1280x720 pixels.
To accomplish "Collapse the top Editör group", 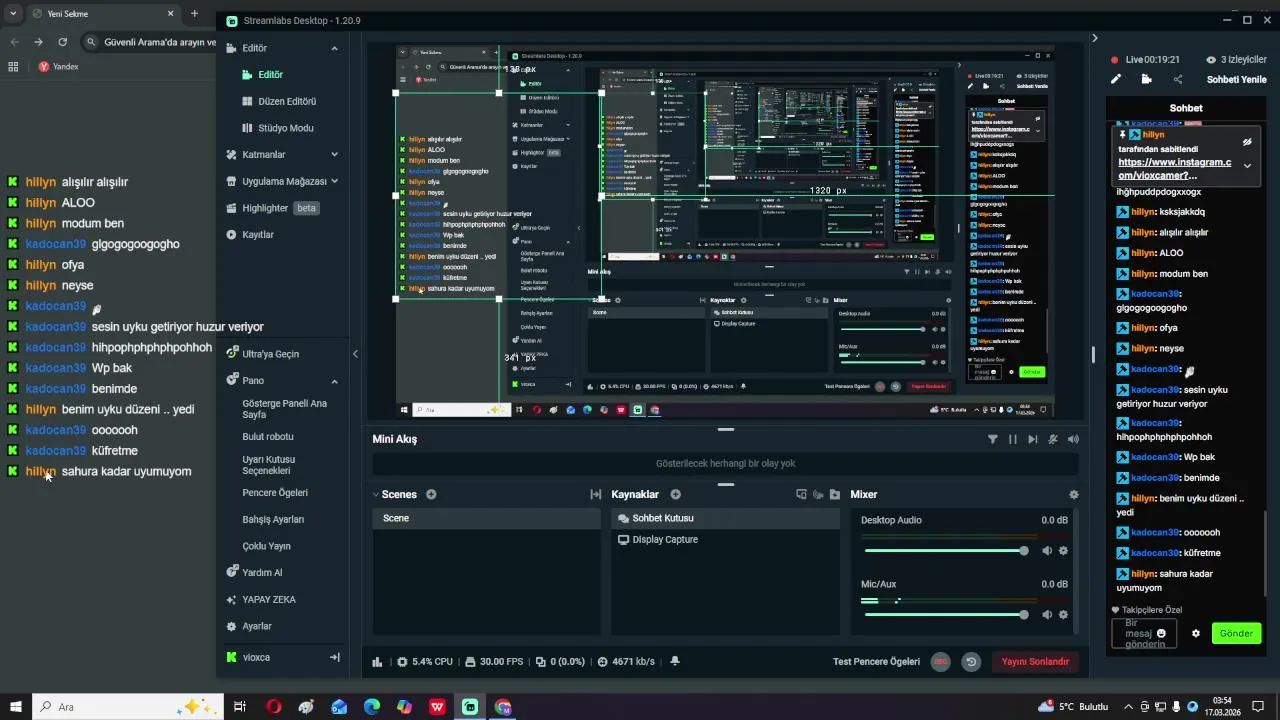I will point(334,48).
